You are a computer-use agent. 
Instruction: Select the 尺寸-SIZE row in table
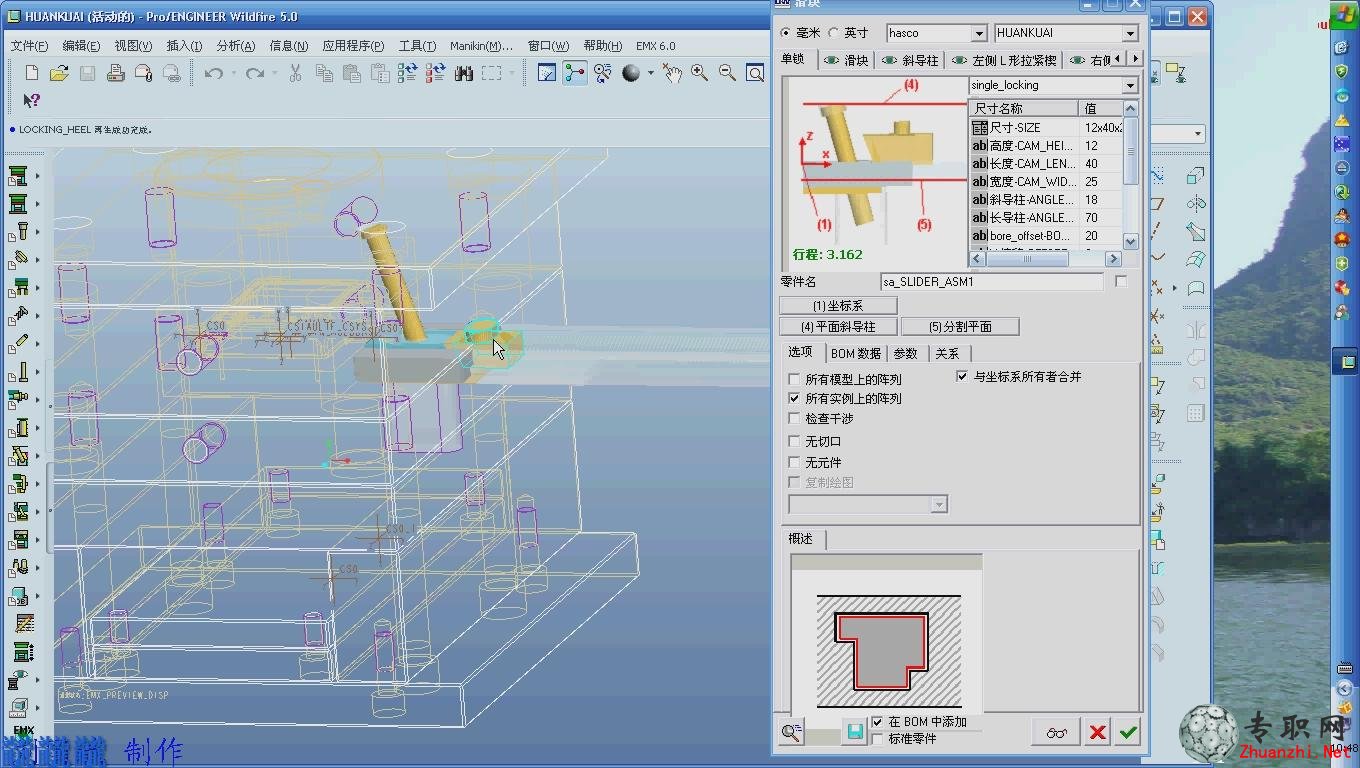[1046, 128]
